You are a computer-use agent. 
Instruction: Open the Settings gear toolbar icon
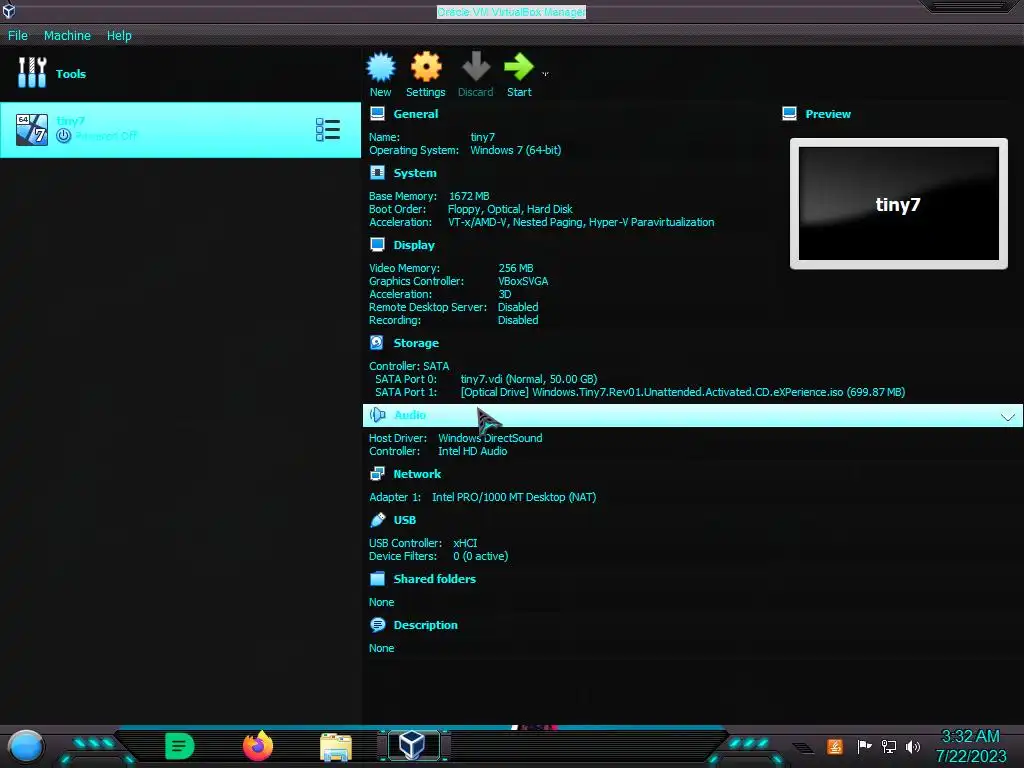point(426,67)
